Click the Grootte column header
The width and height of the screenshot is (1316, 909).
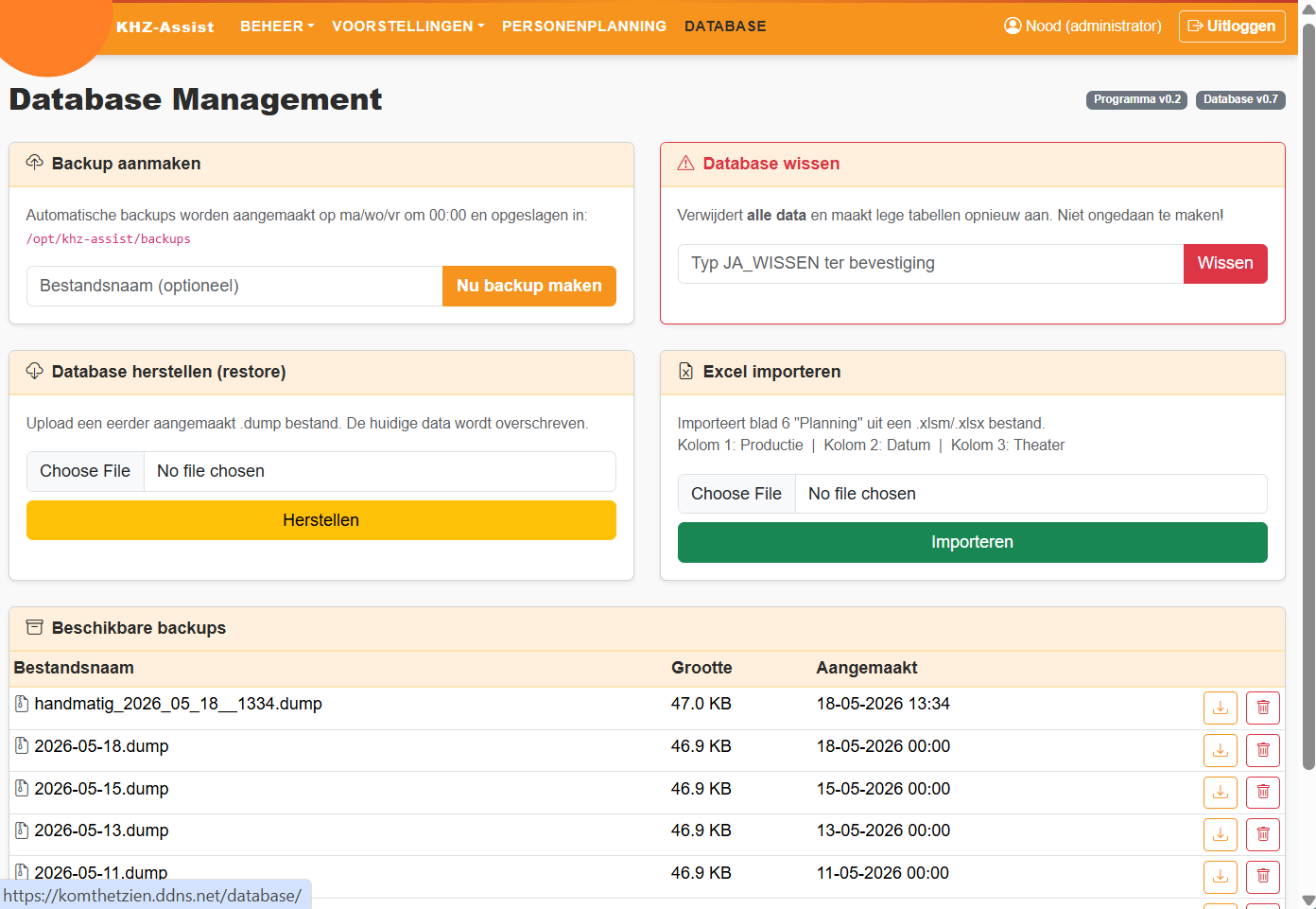click(x=701, y=668)
